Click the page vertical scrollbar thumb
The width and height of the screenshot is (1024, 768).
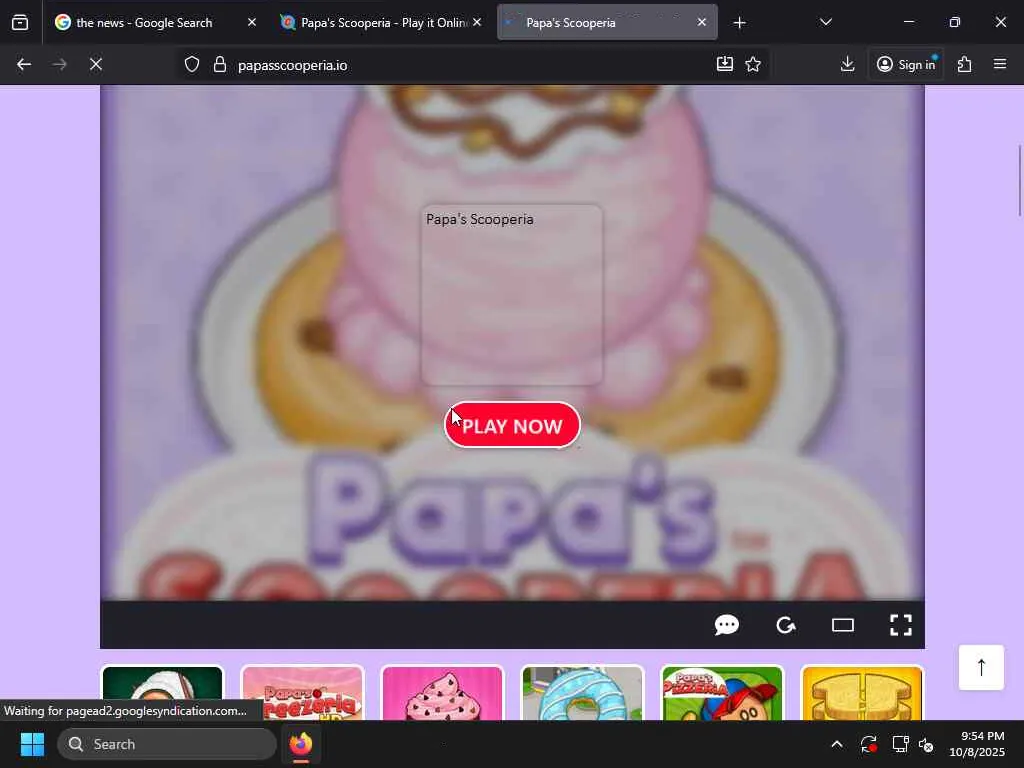(1019, 180)
